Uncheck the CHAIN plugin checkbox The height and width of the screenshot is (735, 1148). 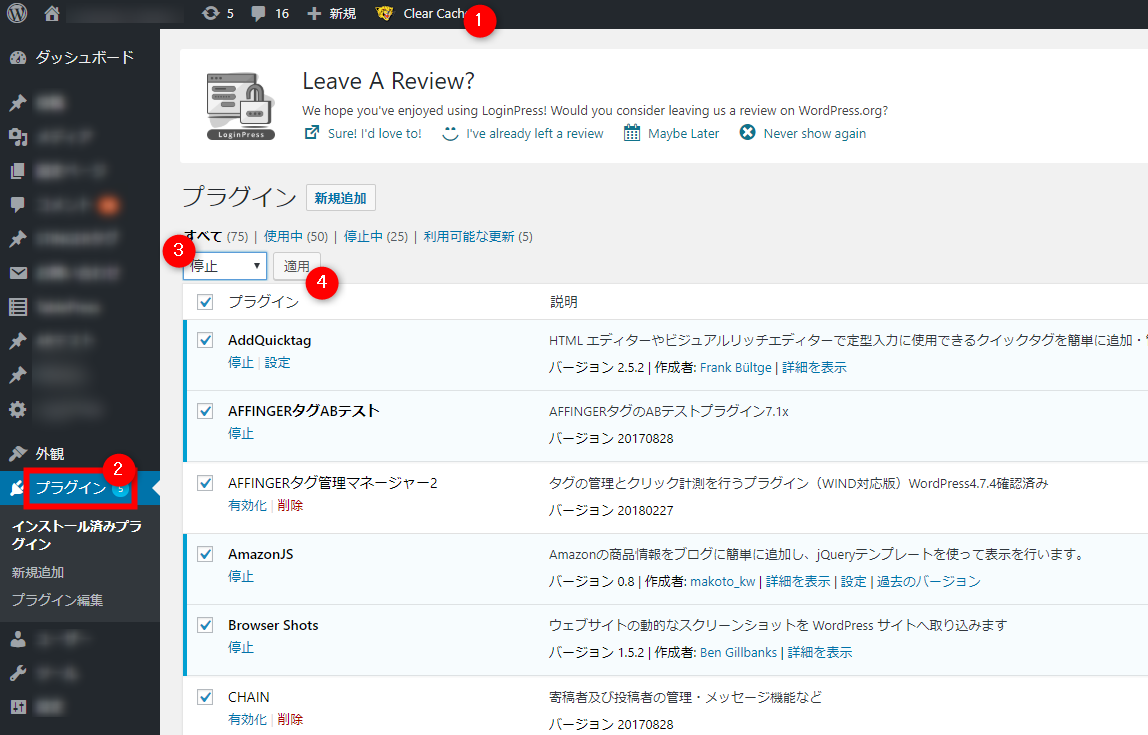tap(205, 697)
